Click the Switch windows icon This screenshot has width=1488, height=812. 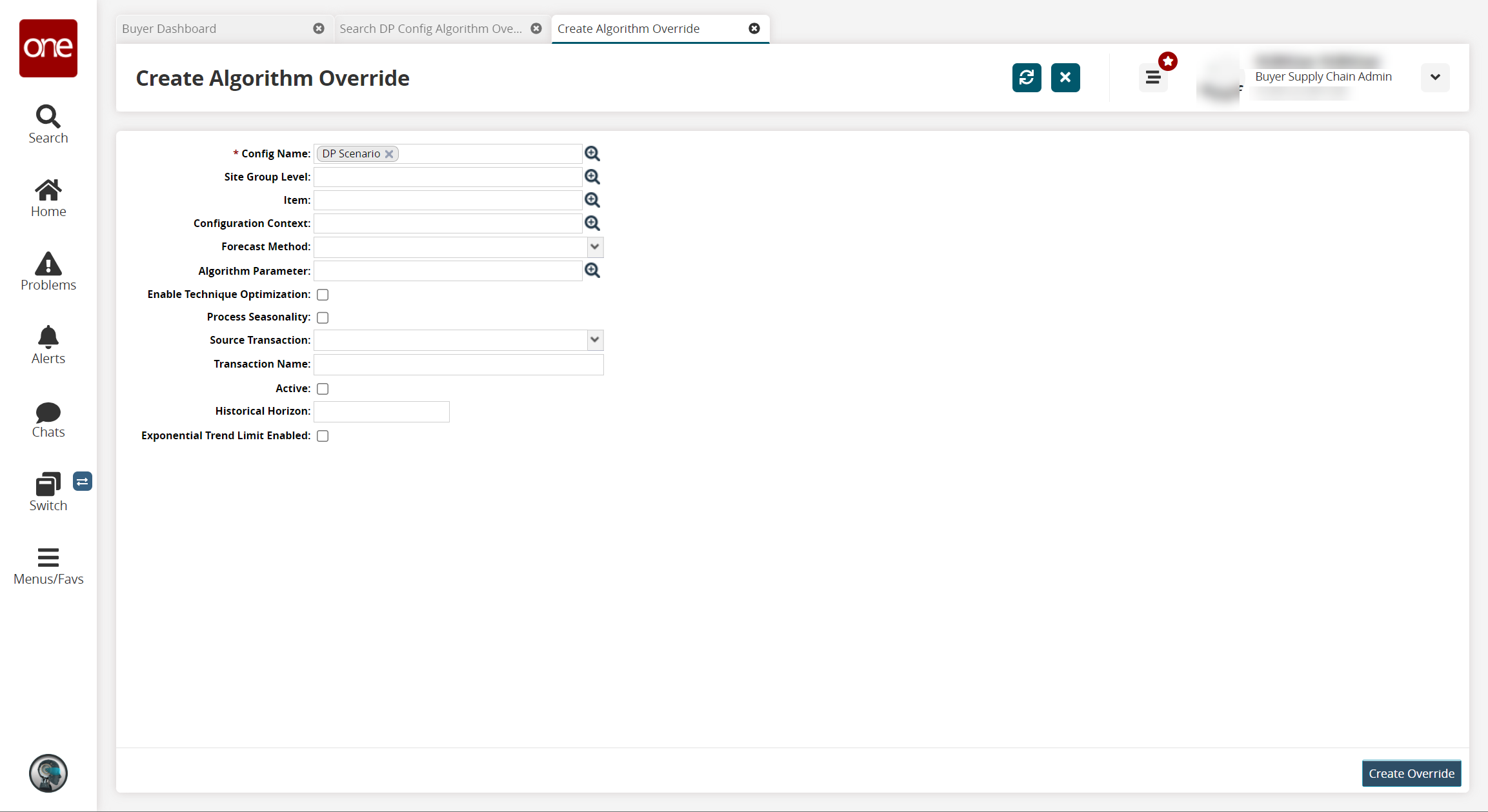pyautogui.click(x=48, y=491)
